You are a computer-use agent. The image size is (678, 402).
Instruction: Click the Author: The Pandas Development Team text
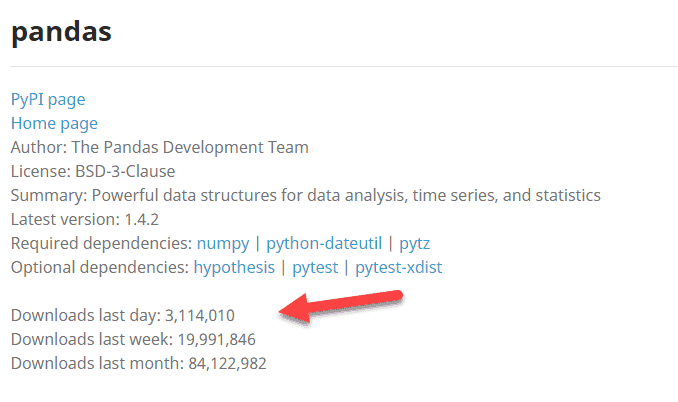160,147
